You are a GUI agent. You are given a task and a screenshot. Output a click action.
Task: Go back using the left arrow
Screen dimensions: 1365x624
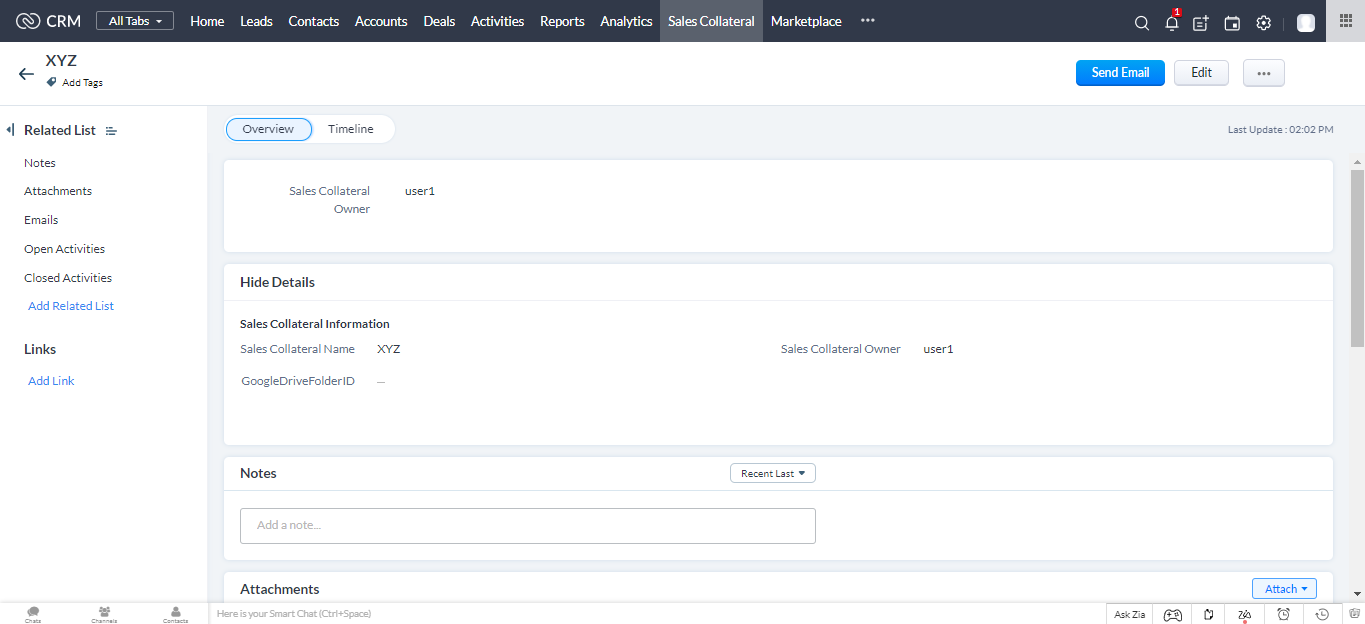click(26, 73)
